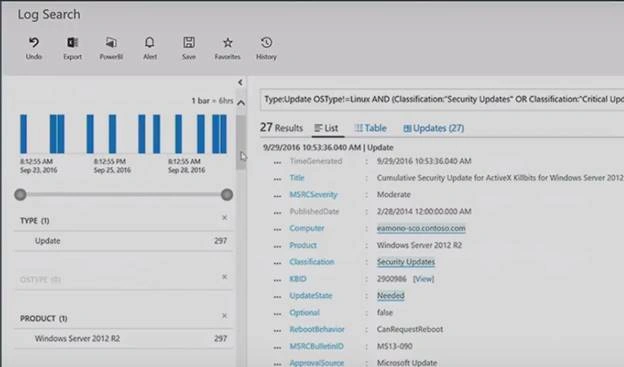Switch to the List view tab
Image resolution: width=624 pixels, height=367 pixels.
[326, 128]
